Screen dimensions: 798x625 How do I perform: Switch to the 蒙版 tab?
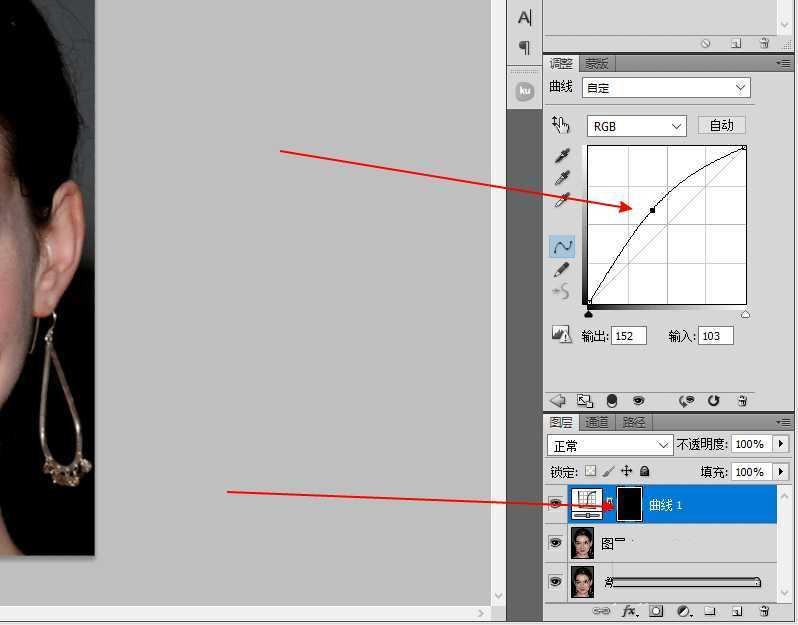tap(597, 64)
